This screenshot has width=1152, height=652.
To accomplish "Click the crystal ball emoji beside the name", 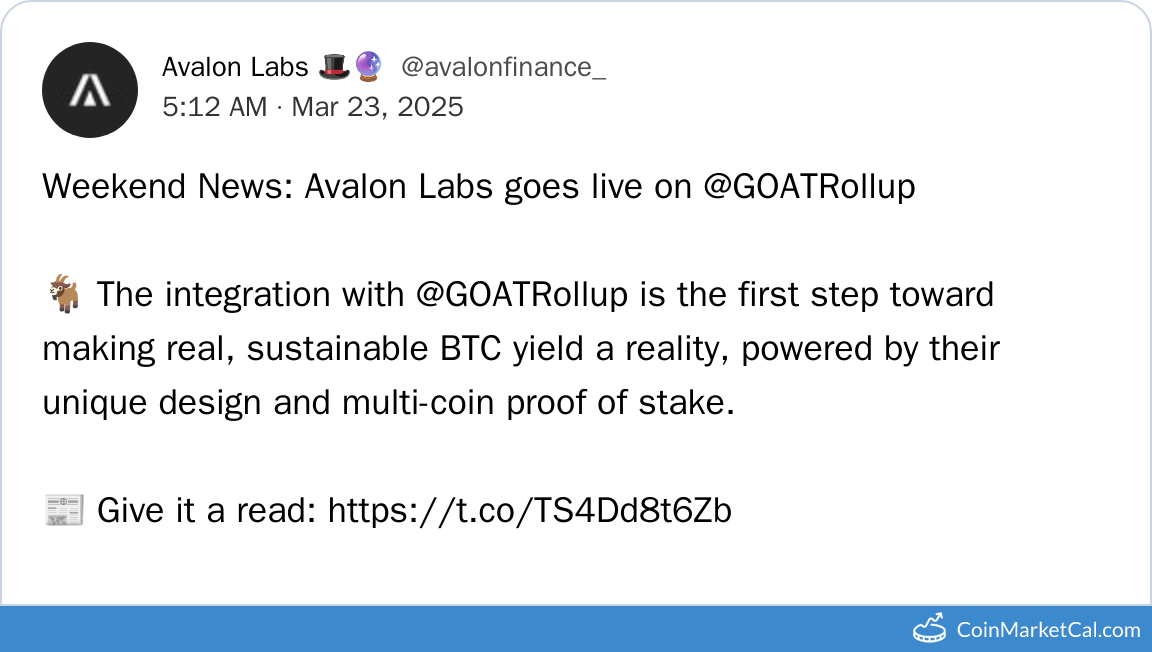I will (368, 68).
